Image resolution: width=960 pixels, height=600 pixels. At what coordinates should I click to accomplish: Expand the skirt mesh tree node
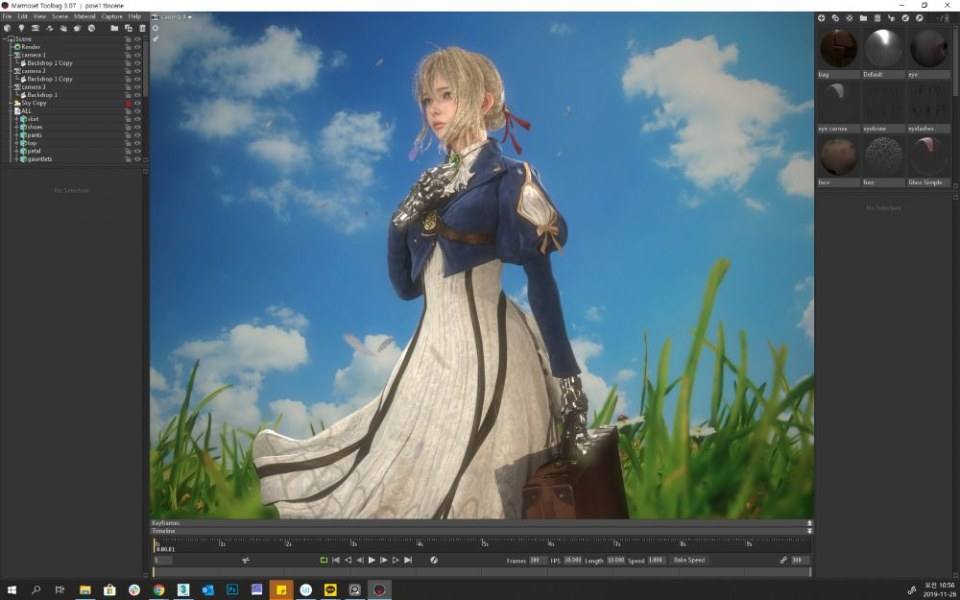(x=17, y=119)
